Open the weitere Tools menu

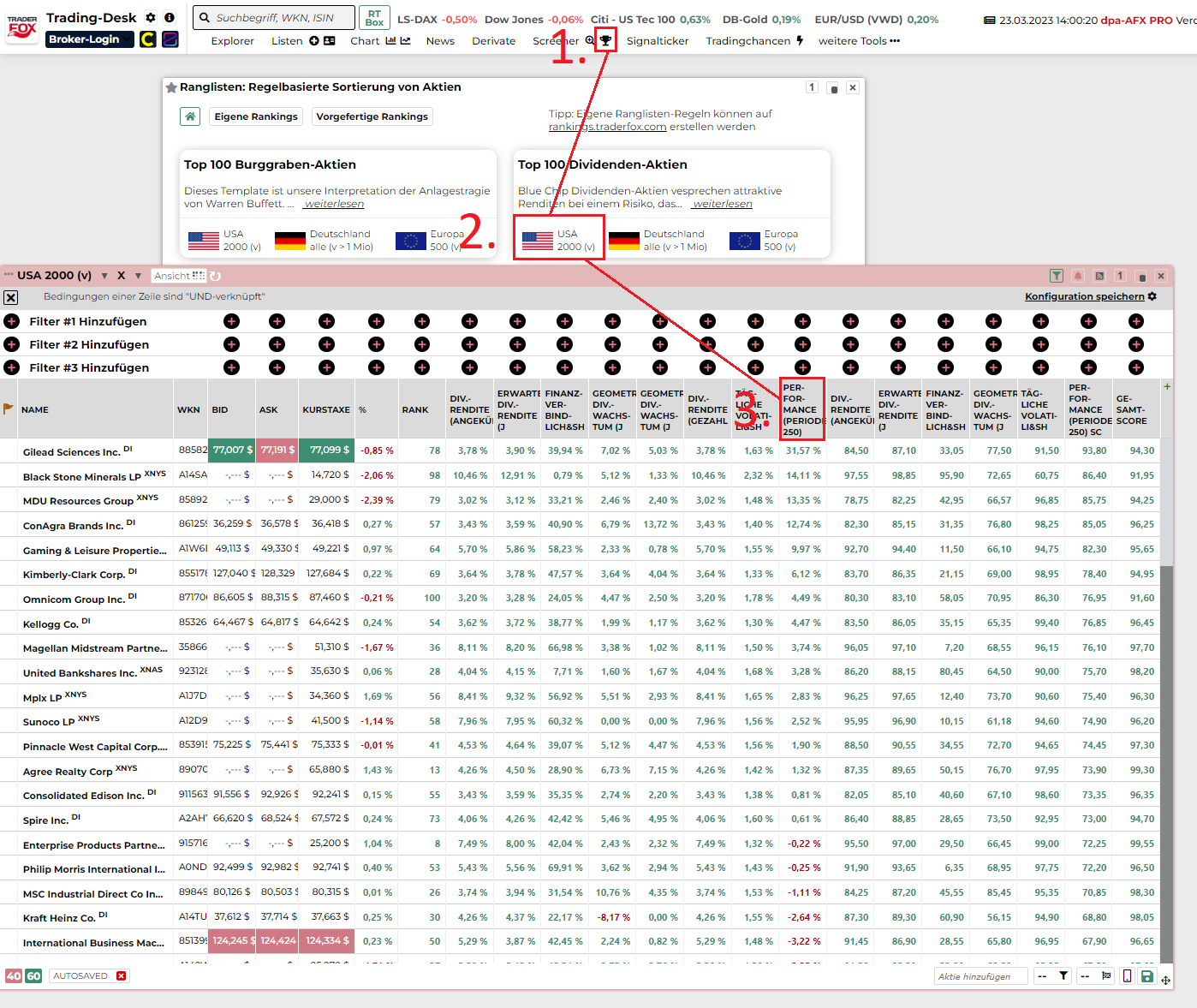[x=859, y=41]
